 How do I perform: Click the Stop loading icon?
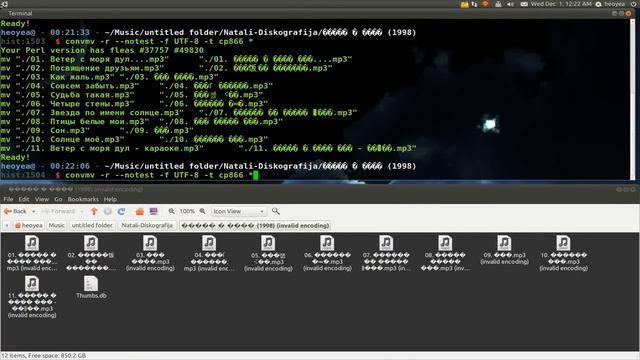point(108,211)
